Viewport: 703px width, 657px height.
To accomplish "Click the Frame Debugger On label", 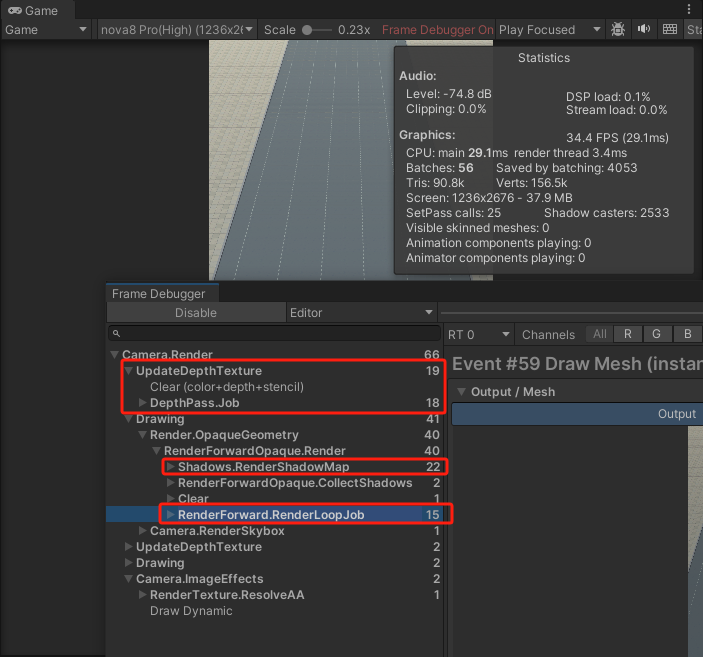I will pos(437,30).
